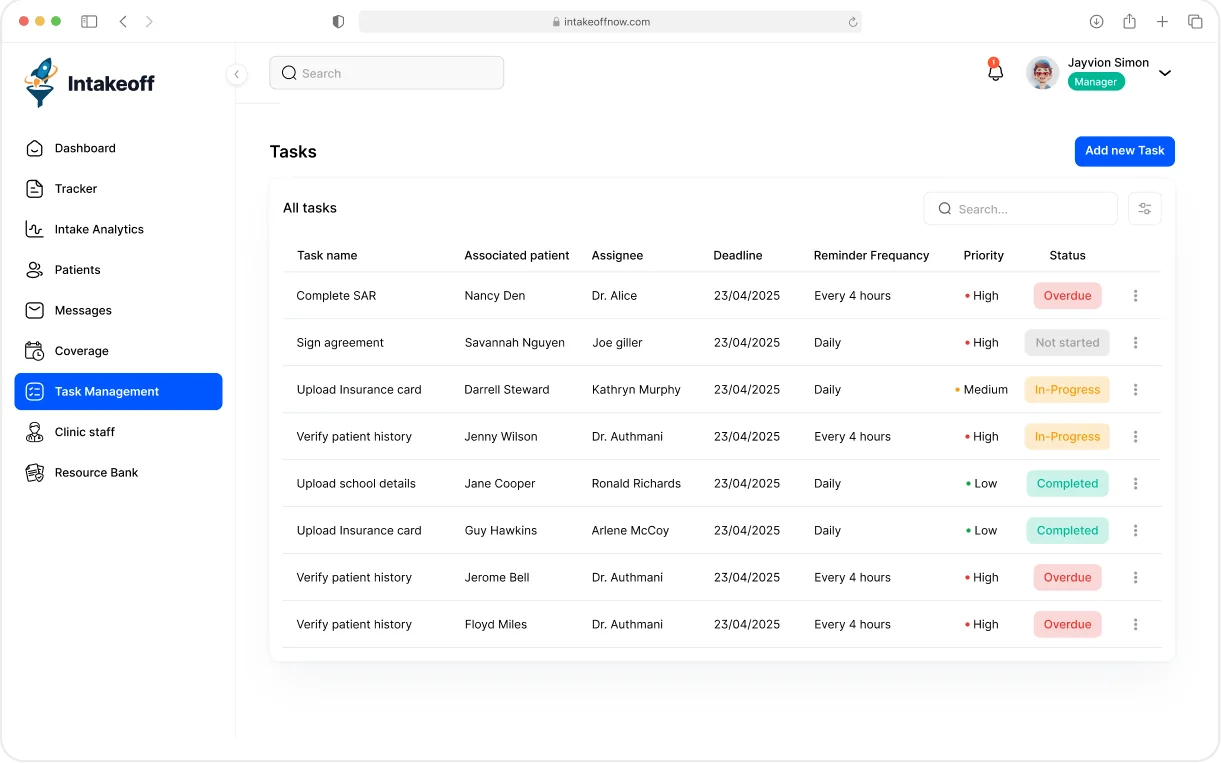Screen dimensions: 1221x763
Task: Click the browser share icon
Action: click(x=1129, y=21)
